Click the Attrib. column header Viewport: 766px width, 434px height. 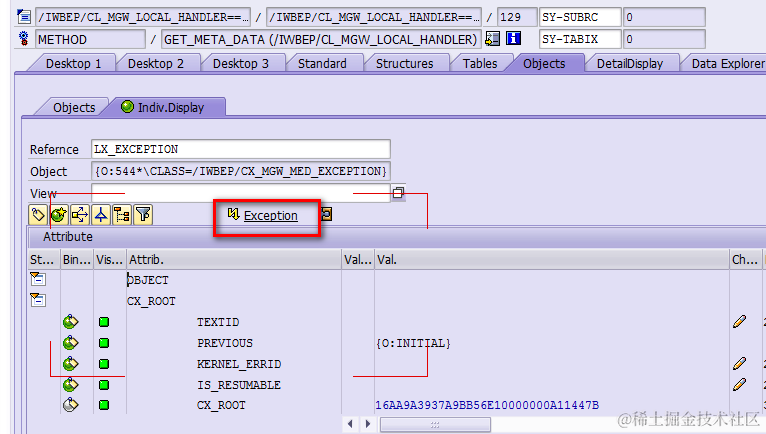pyautogui.click(x=234, y=260)
